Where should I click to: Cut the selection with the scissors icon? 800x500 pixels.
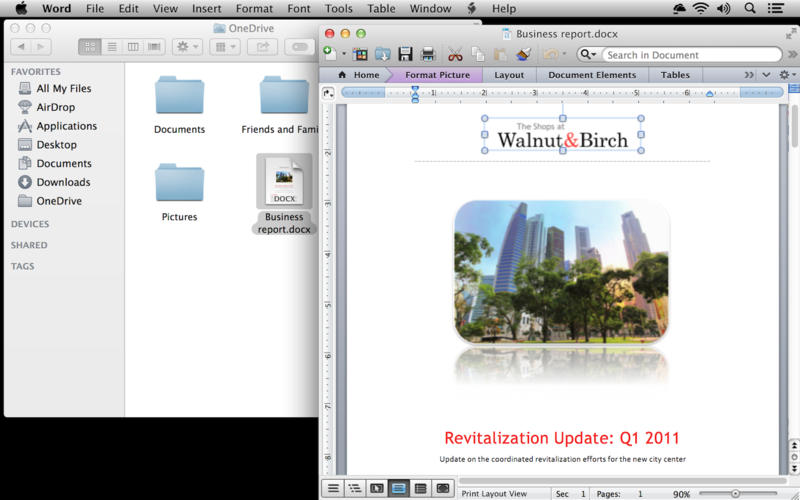tap(455, 54)
